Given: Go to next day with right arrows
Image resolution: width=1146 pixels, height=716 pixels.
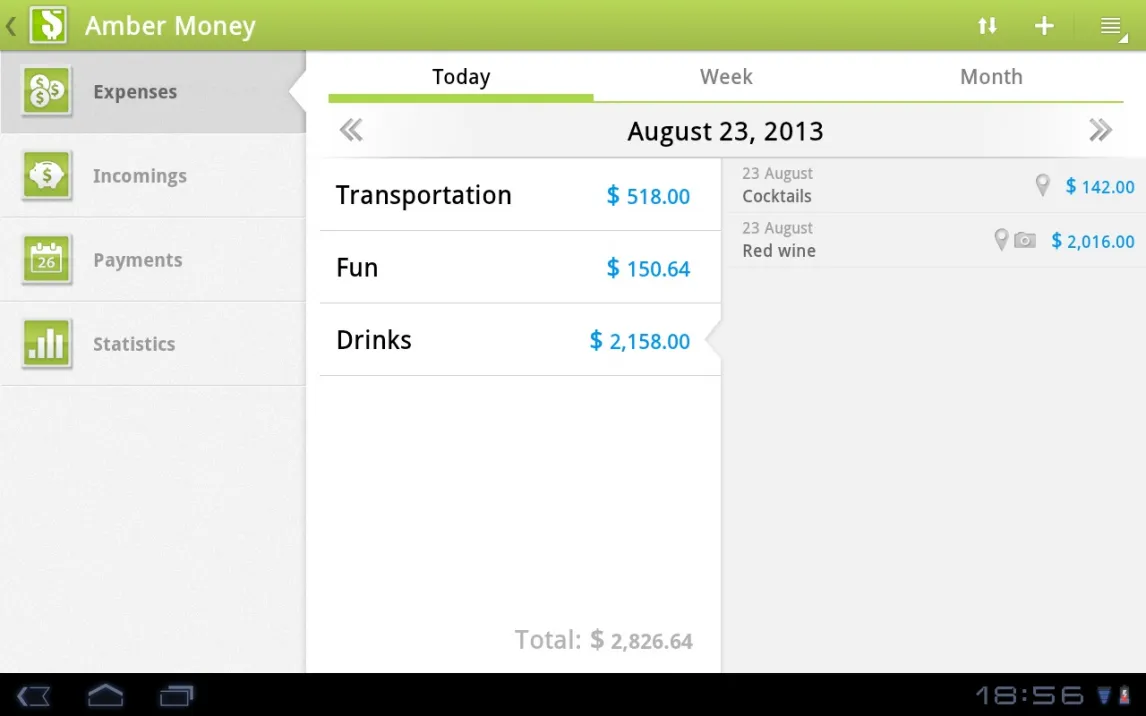Looking at the screenshot, I should point(1100,131).
